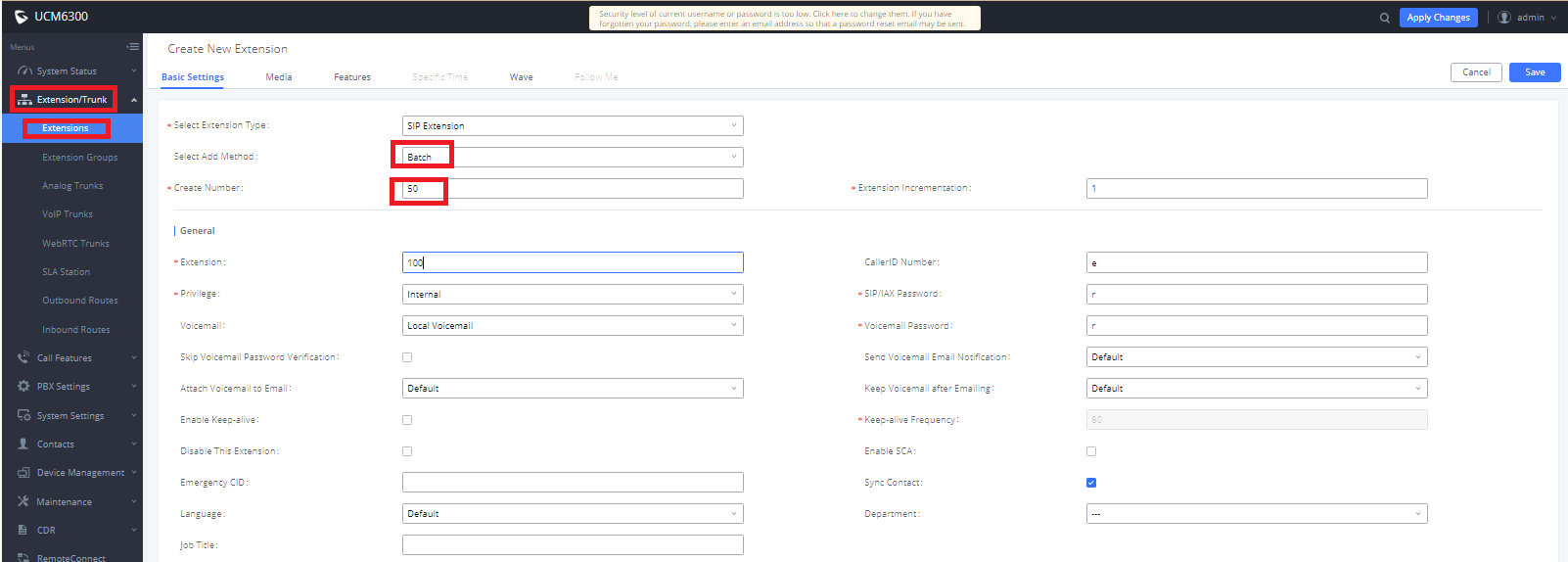Click the Job Title field

point(573,544)
